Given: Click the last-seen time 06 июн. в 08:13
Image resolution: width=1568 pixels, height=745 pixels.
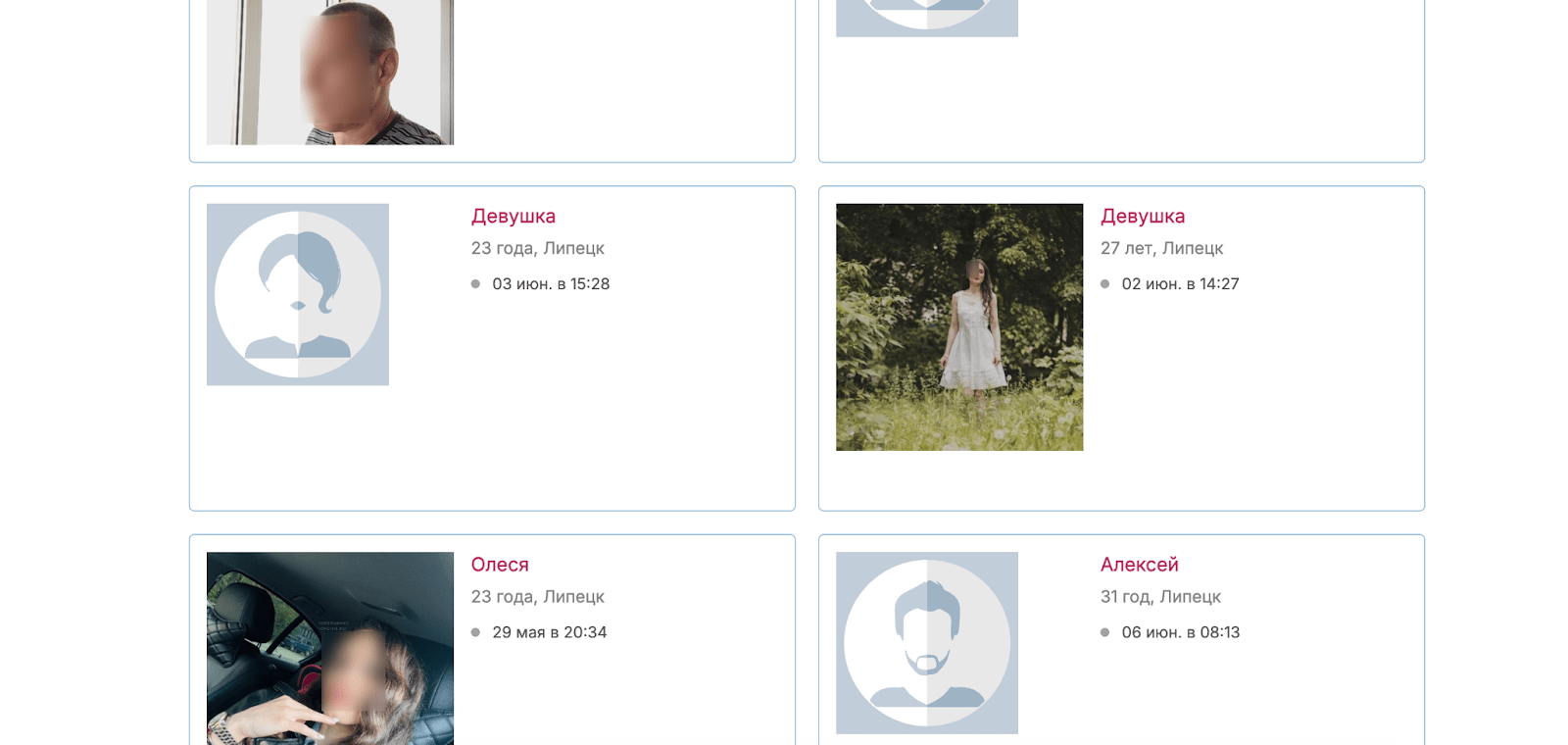Looking at the screenshot, I should click(x=1181, y=632).
